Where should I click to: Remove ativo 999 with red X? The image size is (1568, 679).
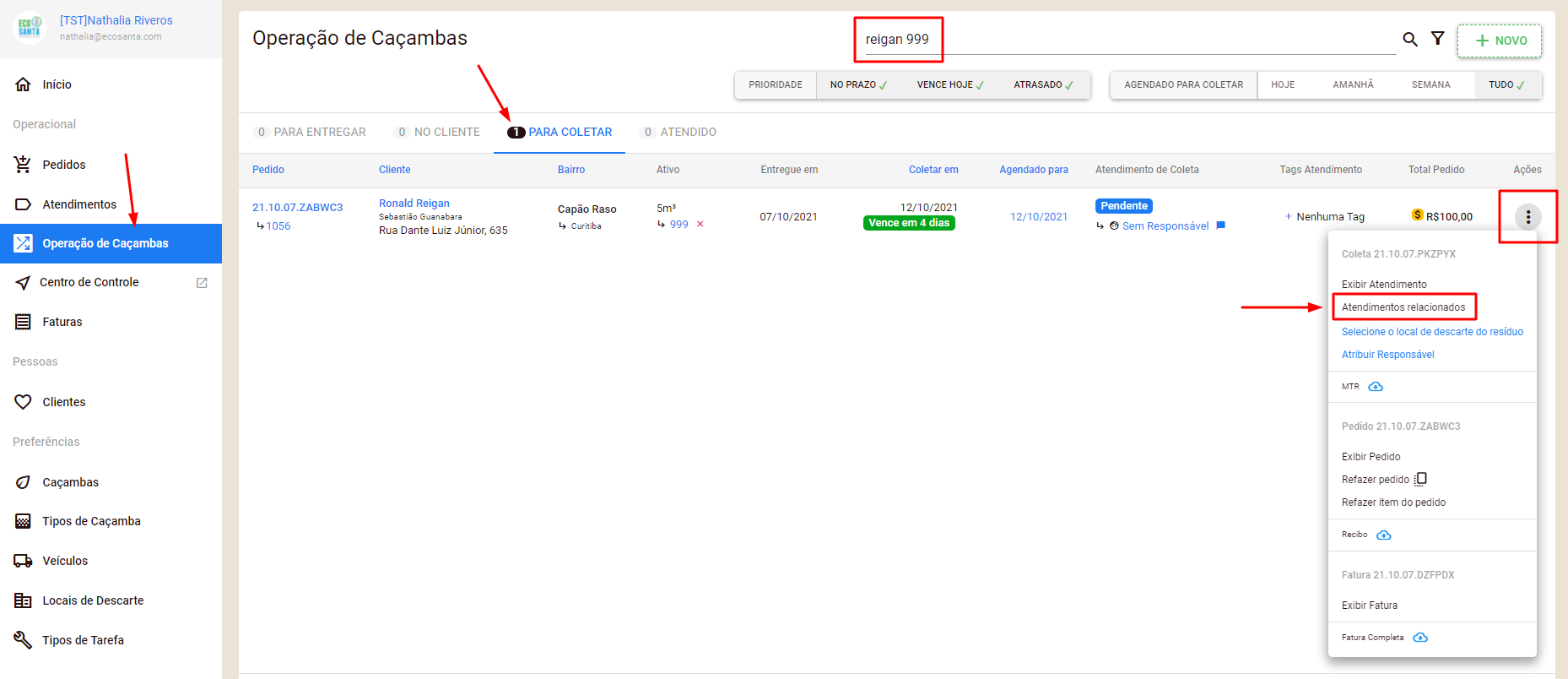pos(700,225)
